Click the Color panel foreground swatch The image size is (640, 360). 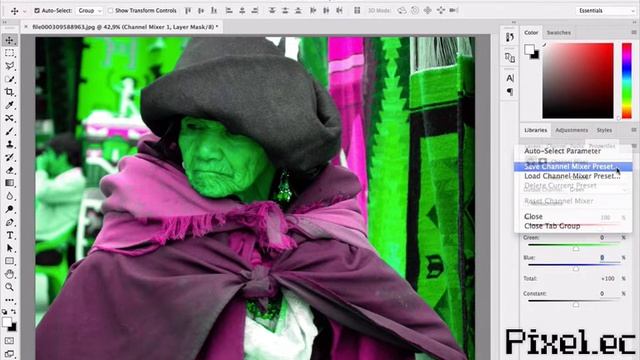point(529,49)
